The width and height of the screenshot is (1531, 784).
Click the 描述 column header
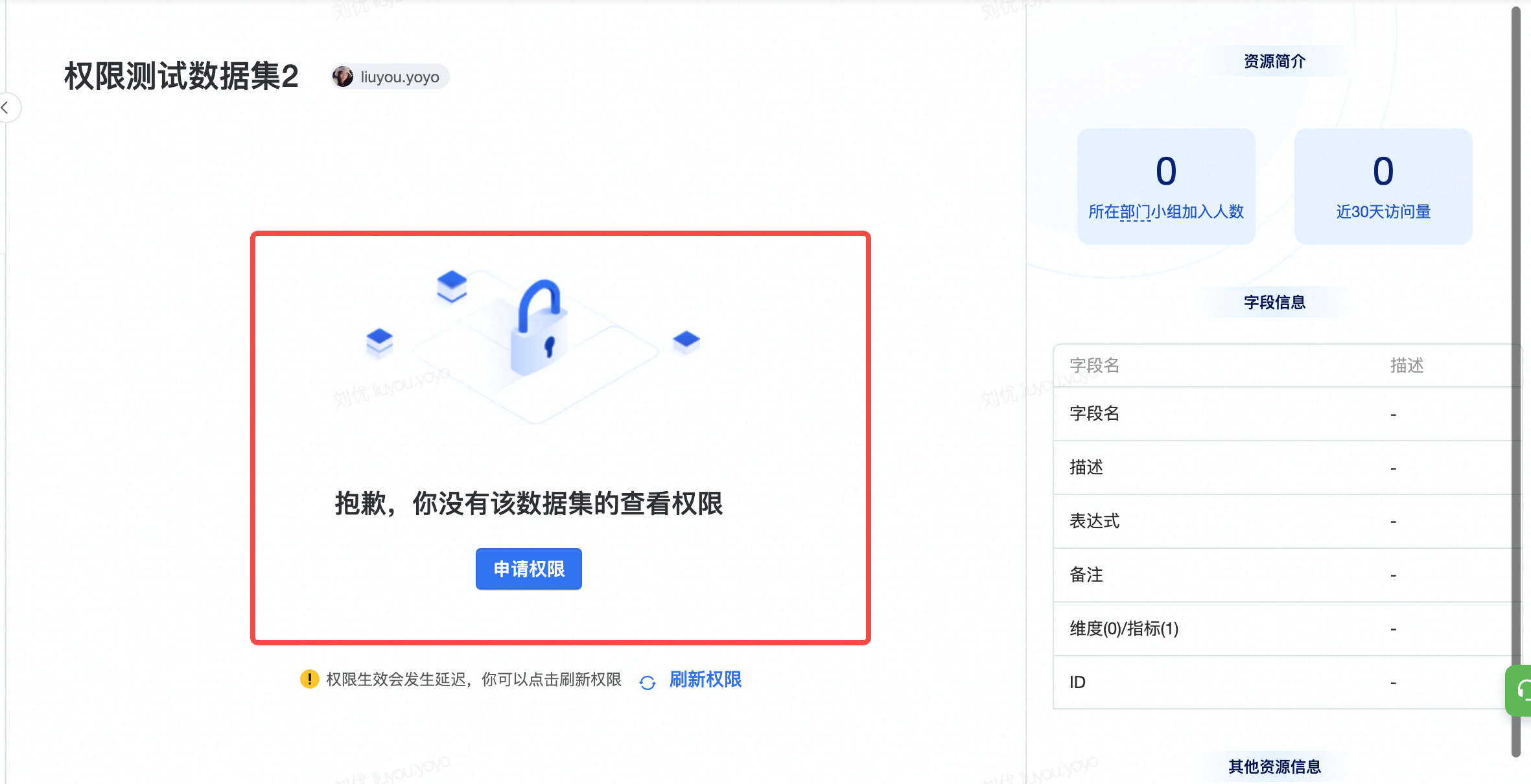1407,365
